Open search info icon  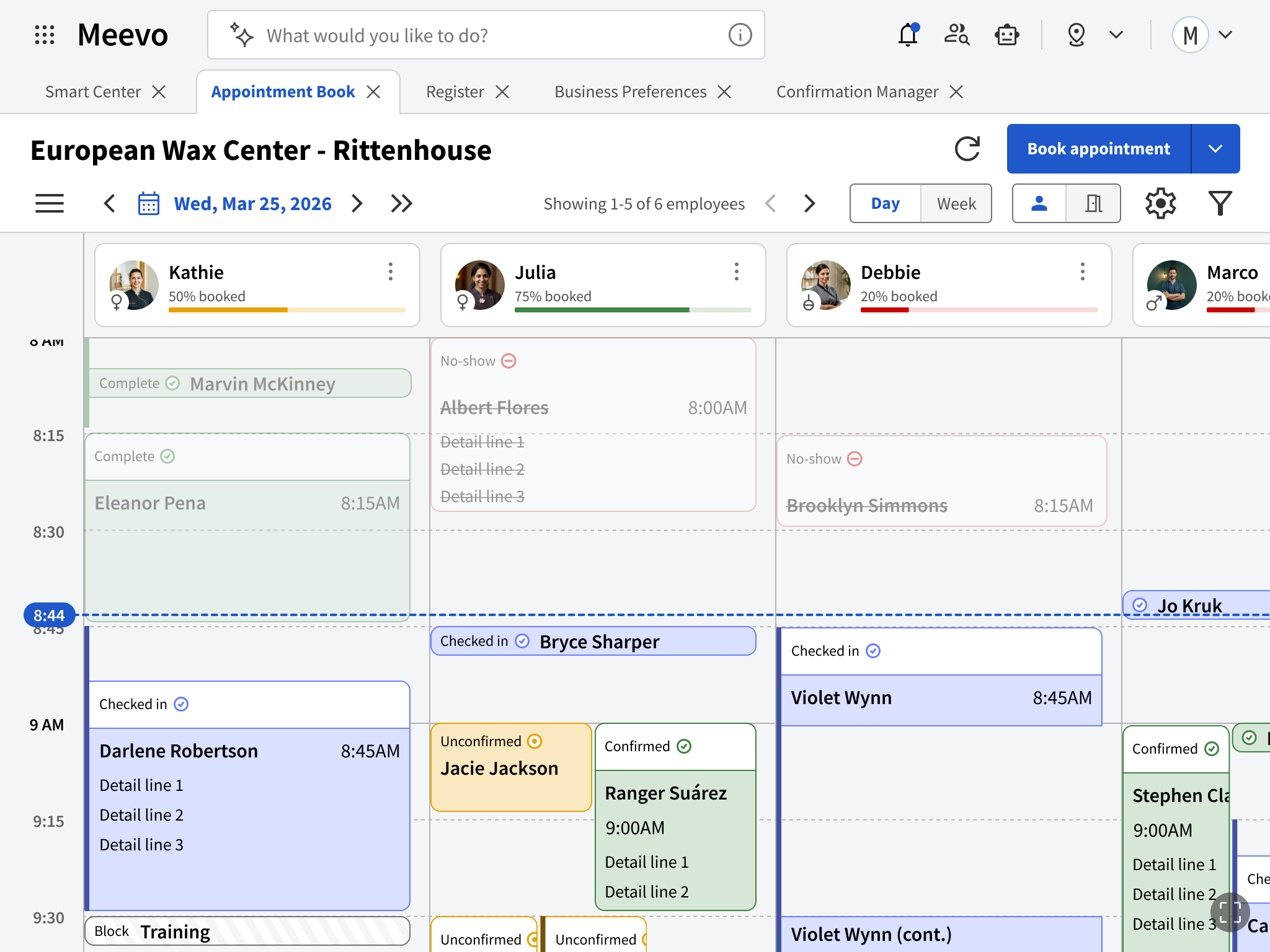[740, 35]
